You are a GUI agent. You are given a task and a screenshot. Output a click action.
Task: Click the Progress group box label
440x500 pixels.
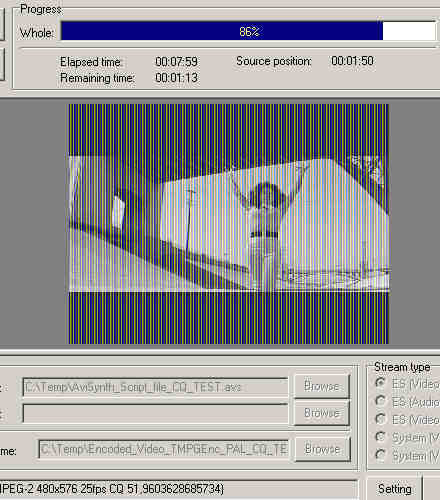pyautogui.click(x=41, y=9)
